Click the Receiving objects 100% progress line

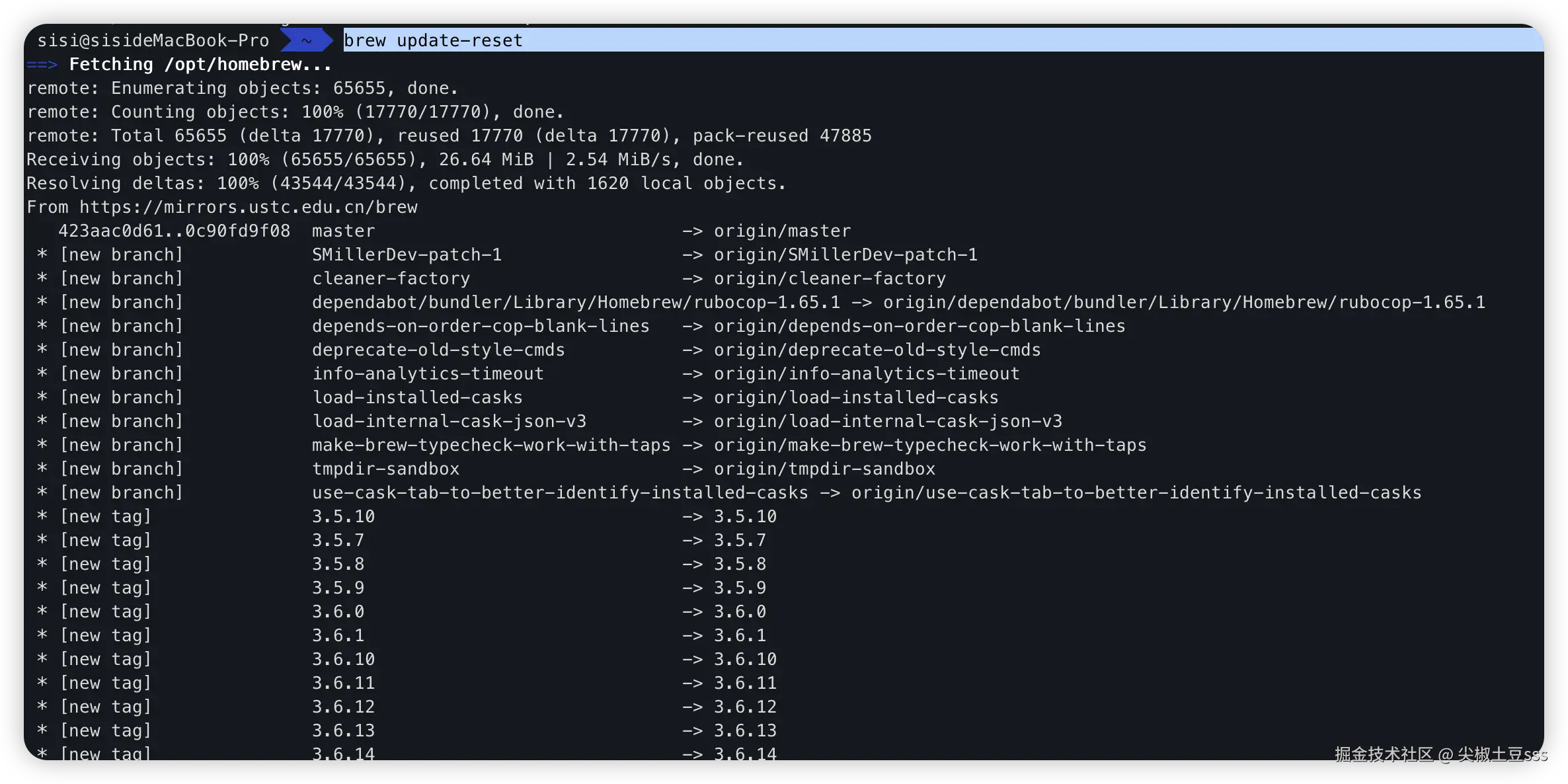click(384, 159)
